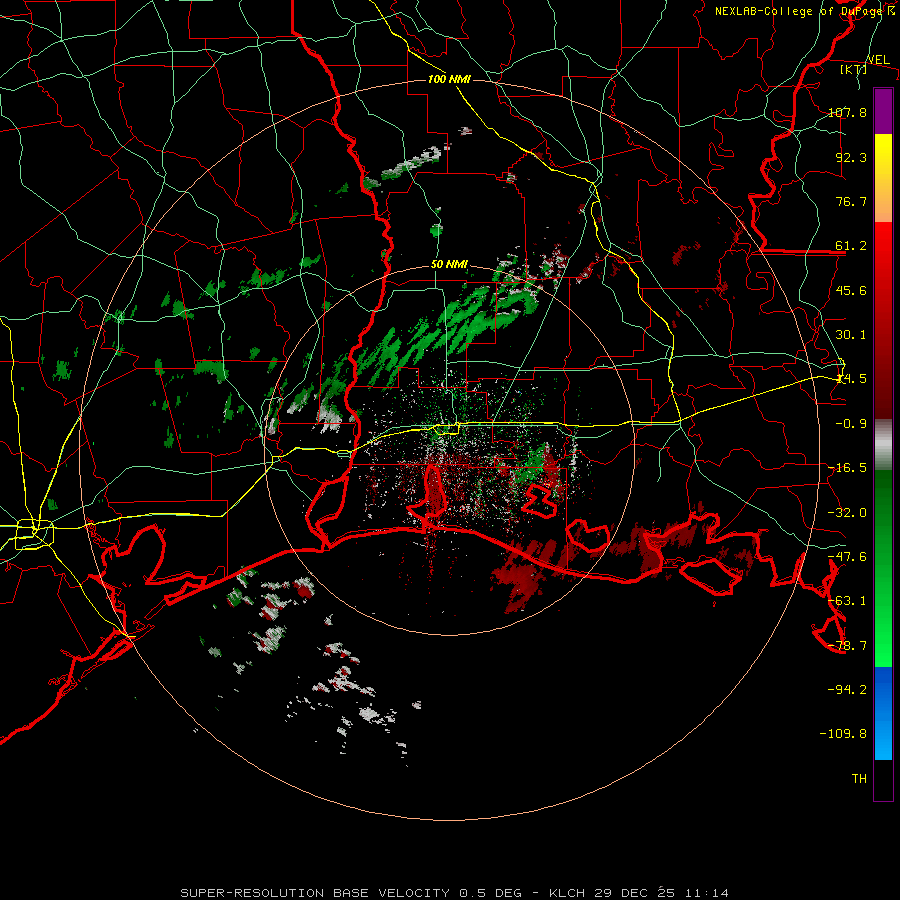Click the yellow-orange segment of color bar

pos(883,179)
